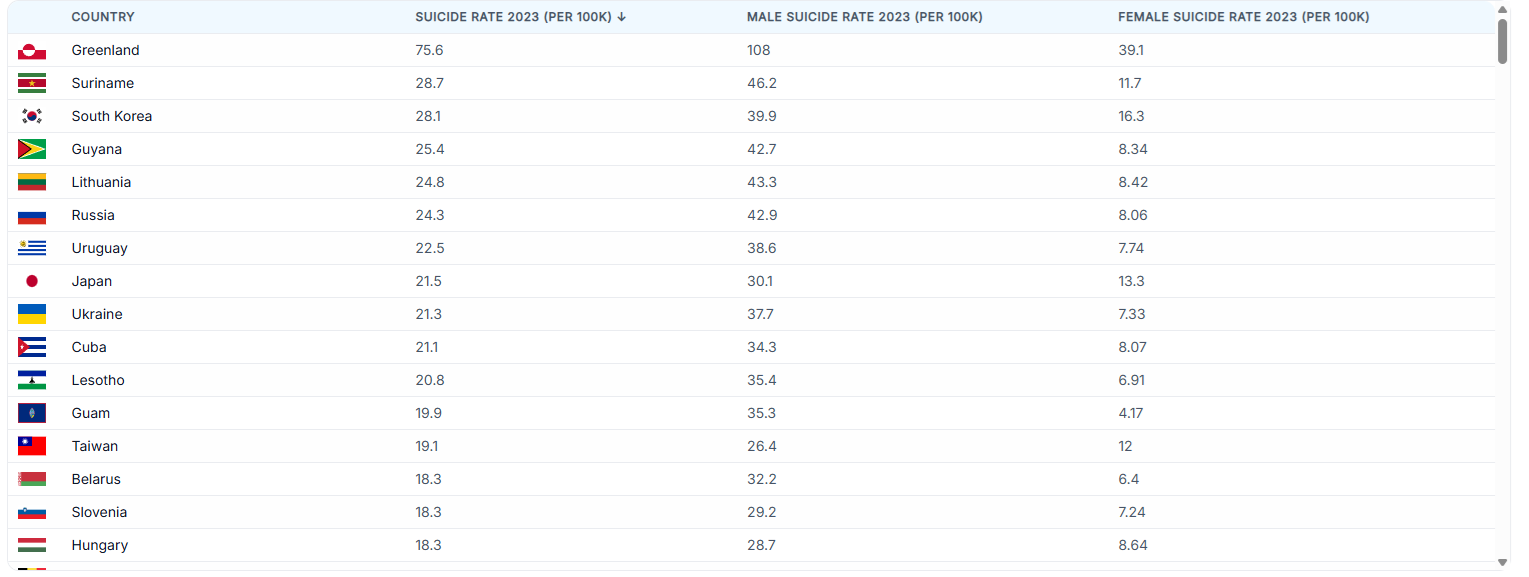Click Slovenia's male rate 29.2
This screenshot has height=577, width=1529.
click(762, 512)
